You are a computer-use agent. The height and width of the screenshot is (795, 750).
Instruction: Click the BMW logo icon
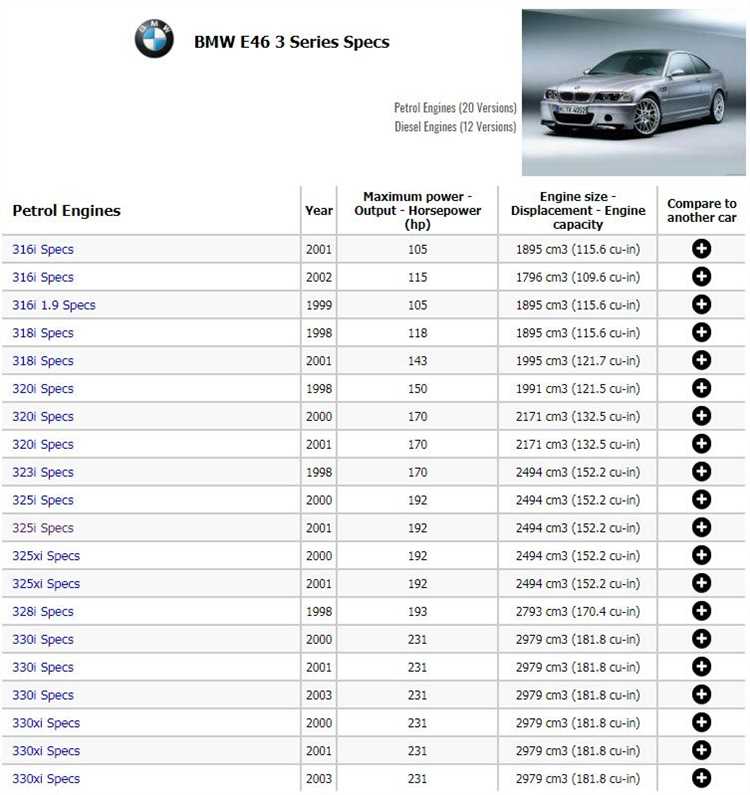coord(154,39)
